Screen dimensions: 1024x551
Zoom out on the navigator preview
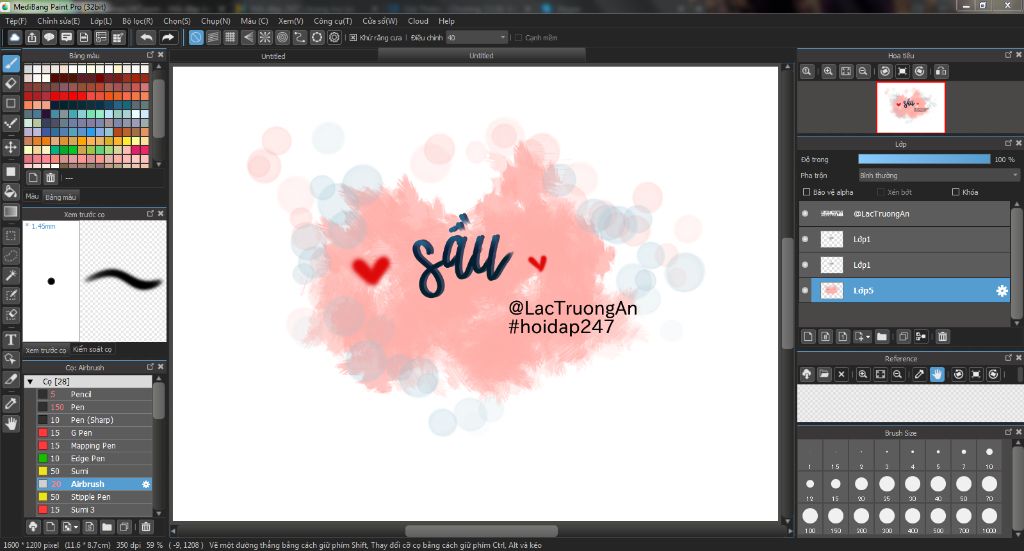click(863, 71)
